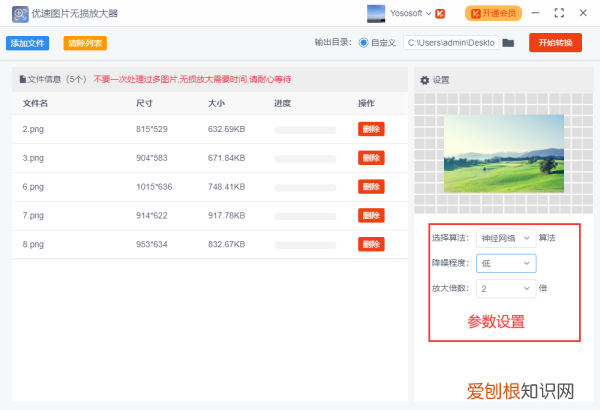This screenshot has width=600, height=410.
Task: Click the 进度 column header
Action: click(282, 103)
